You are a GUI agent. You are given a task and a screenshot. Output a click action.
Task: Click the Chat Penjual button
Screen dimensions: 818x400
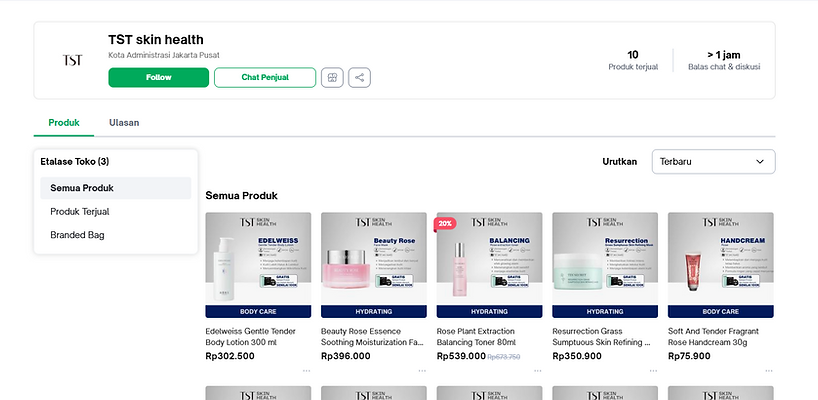click(x=265, y=77)
